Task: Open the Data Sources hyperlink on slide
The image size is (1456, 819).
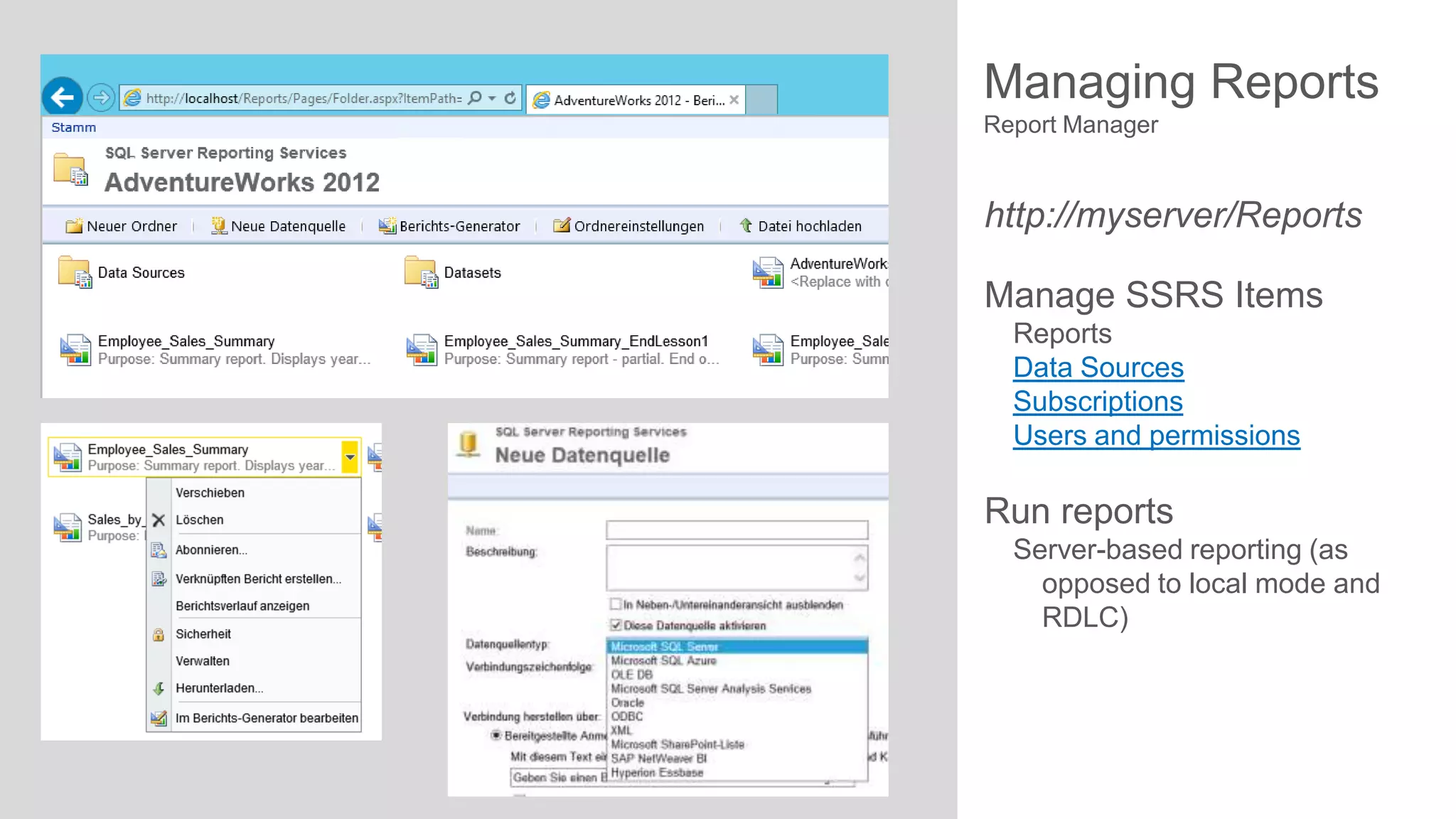Action: tap(1098, 368)
